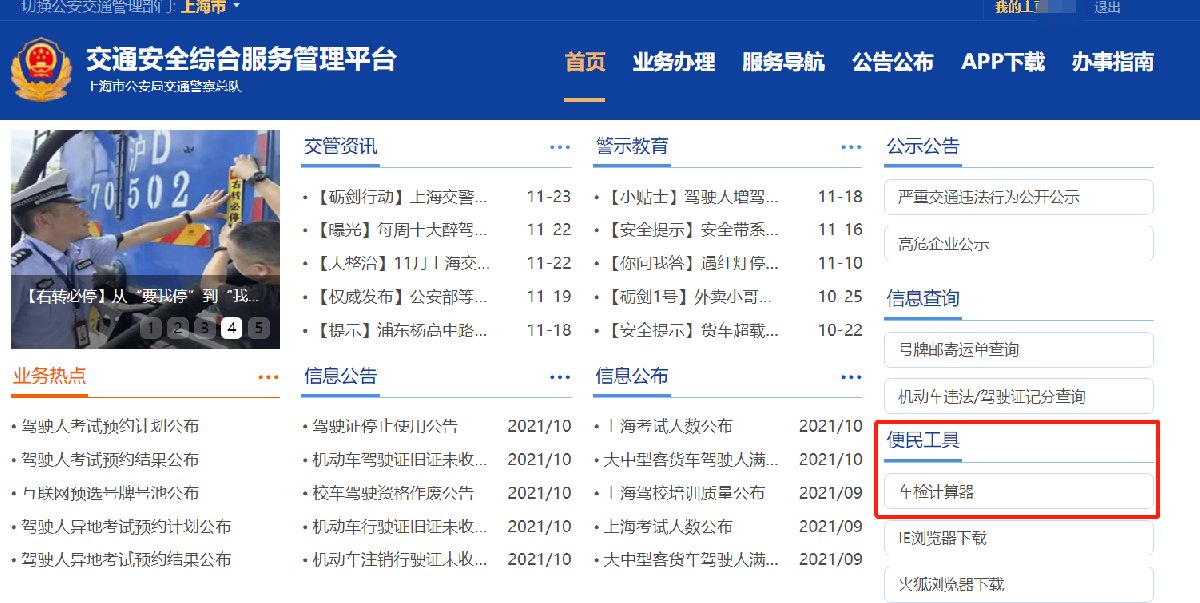Open the 【右转必停】 carousel caption
The image size is (1200, 603).
pos(142,296)
